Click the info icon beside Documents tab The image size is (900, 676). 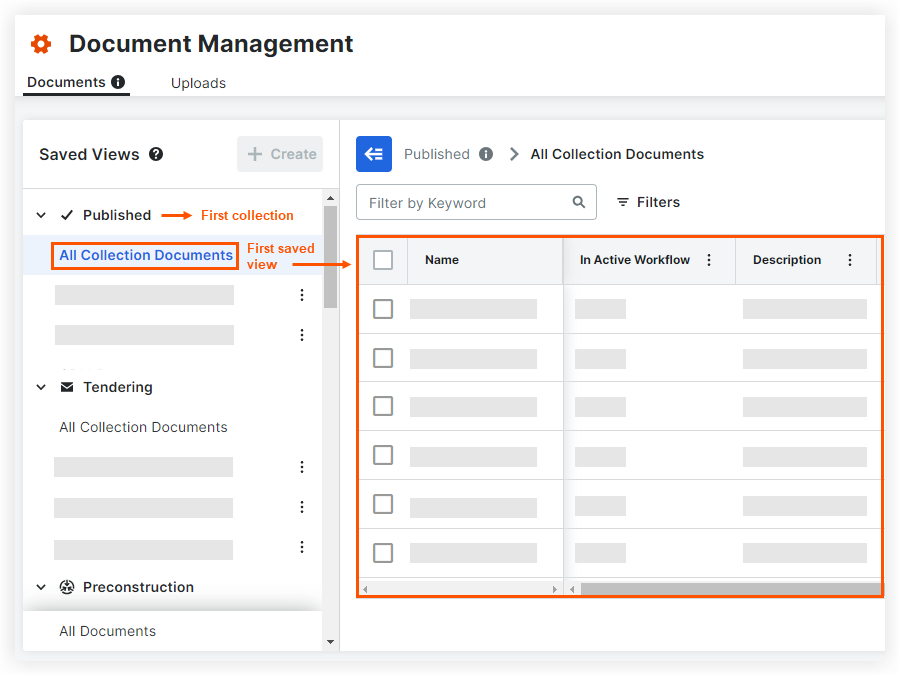click(118, 82)
